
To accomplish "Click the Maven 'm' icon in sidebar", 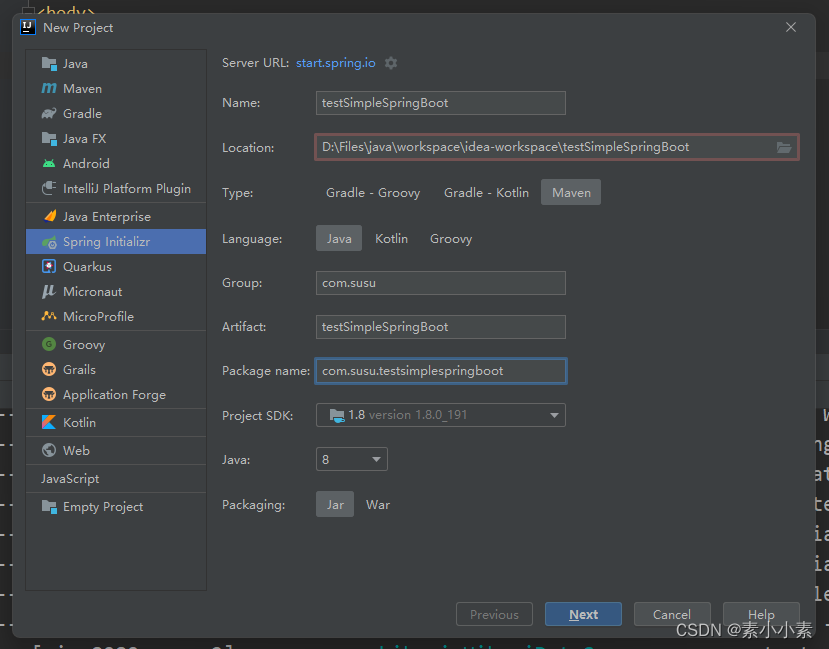I will (49, 88).
